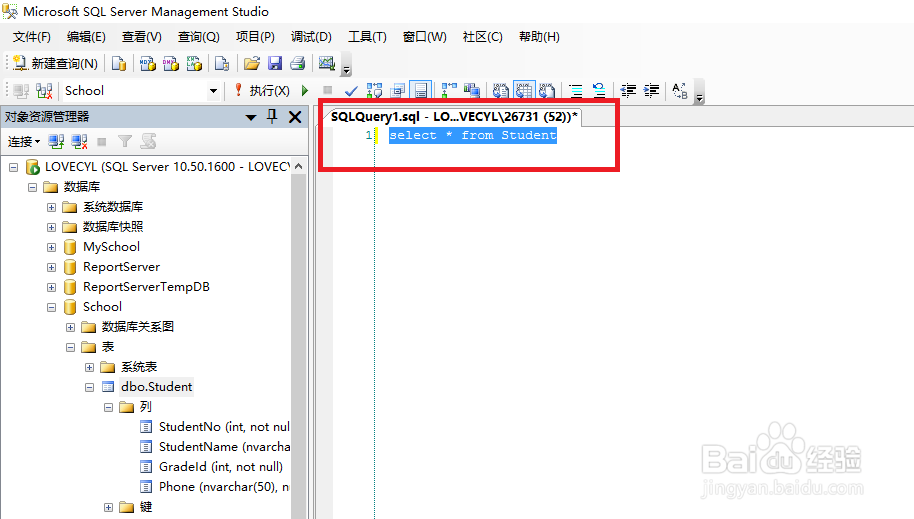This screenshot has width=914, height=519.
Task: Click the Query Options icon
Action: tap(398, 90)
